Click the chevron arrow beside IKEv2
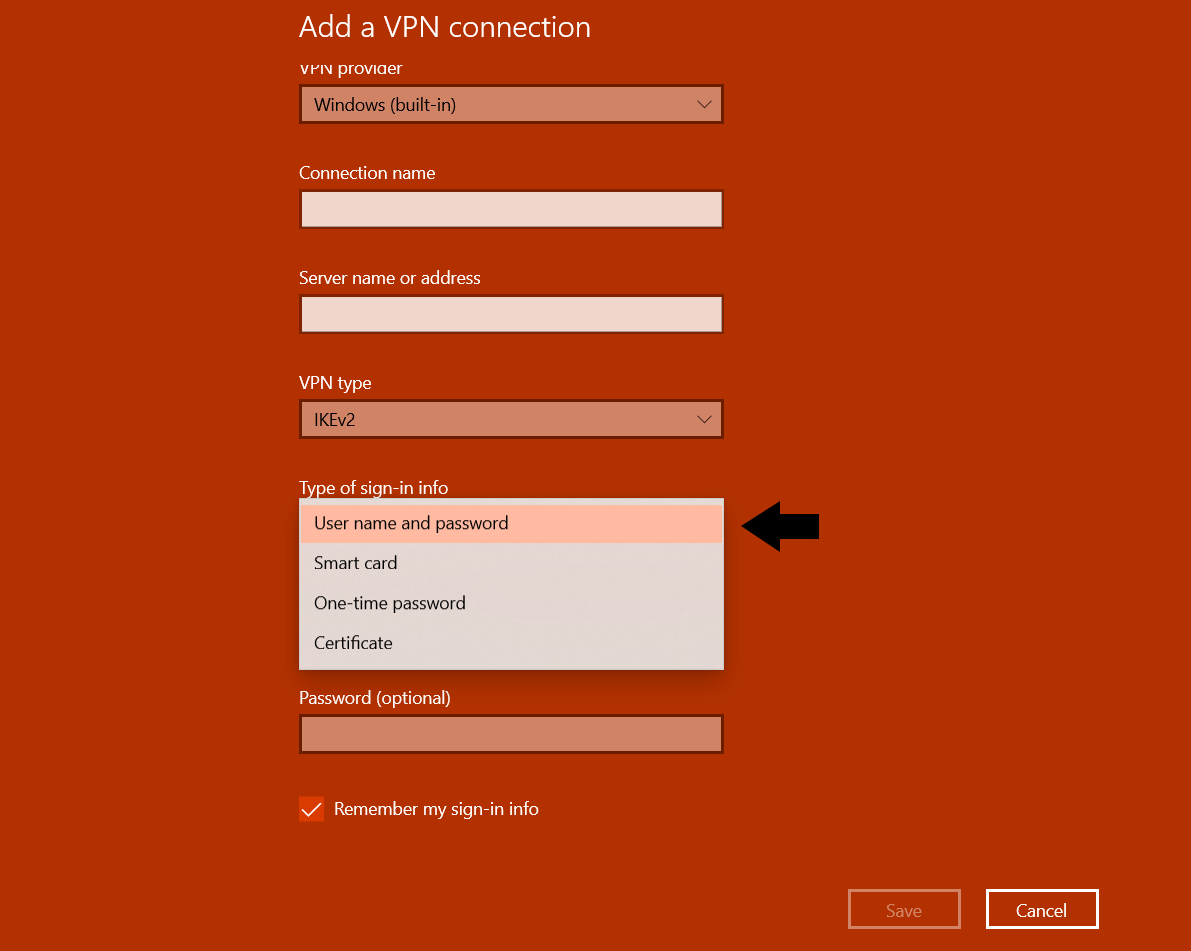Viewport: 1191px width, 951px height. [704, 420]
